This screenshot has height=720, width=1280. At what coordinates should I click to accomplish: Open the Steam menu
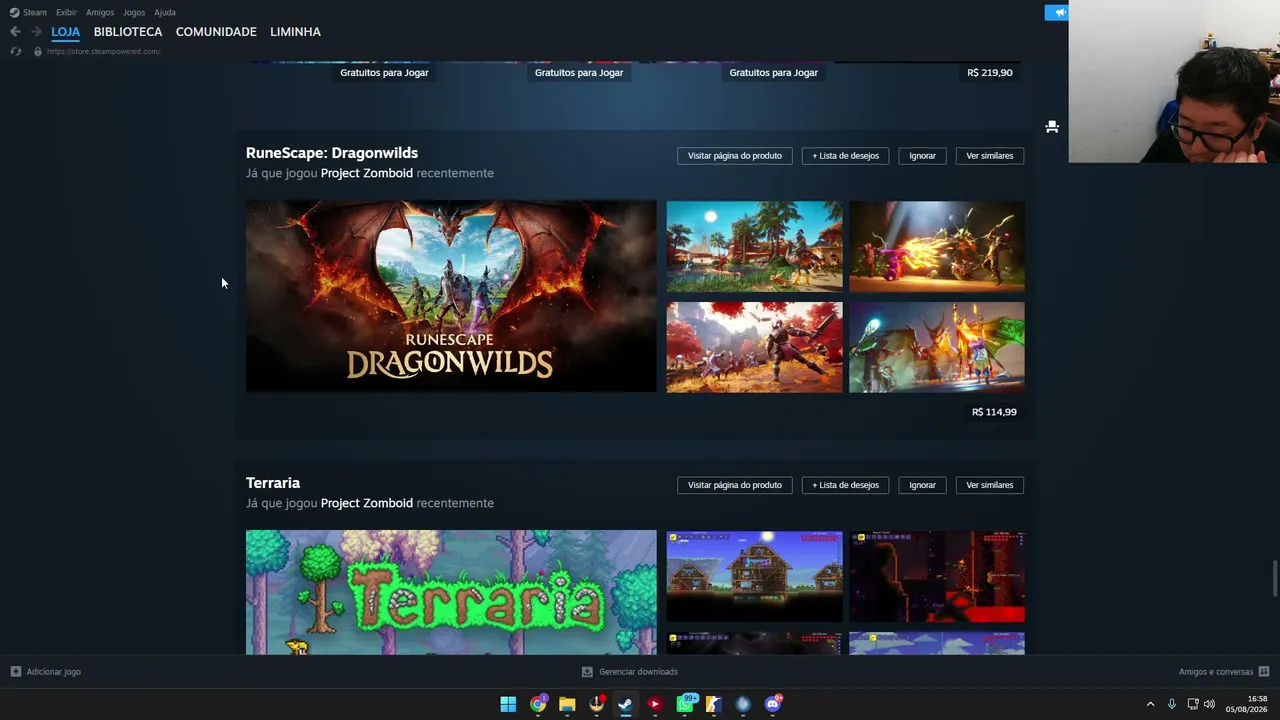(x=35, y=12)
